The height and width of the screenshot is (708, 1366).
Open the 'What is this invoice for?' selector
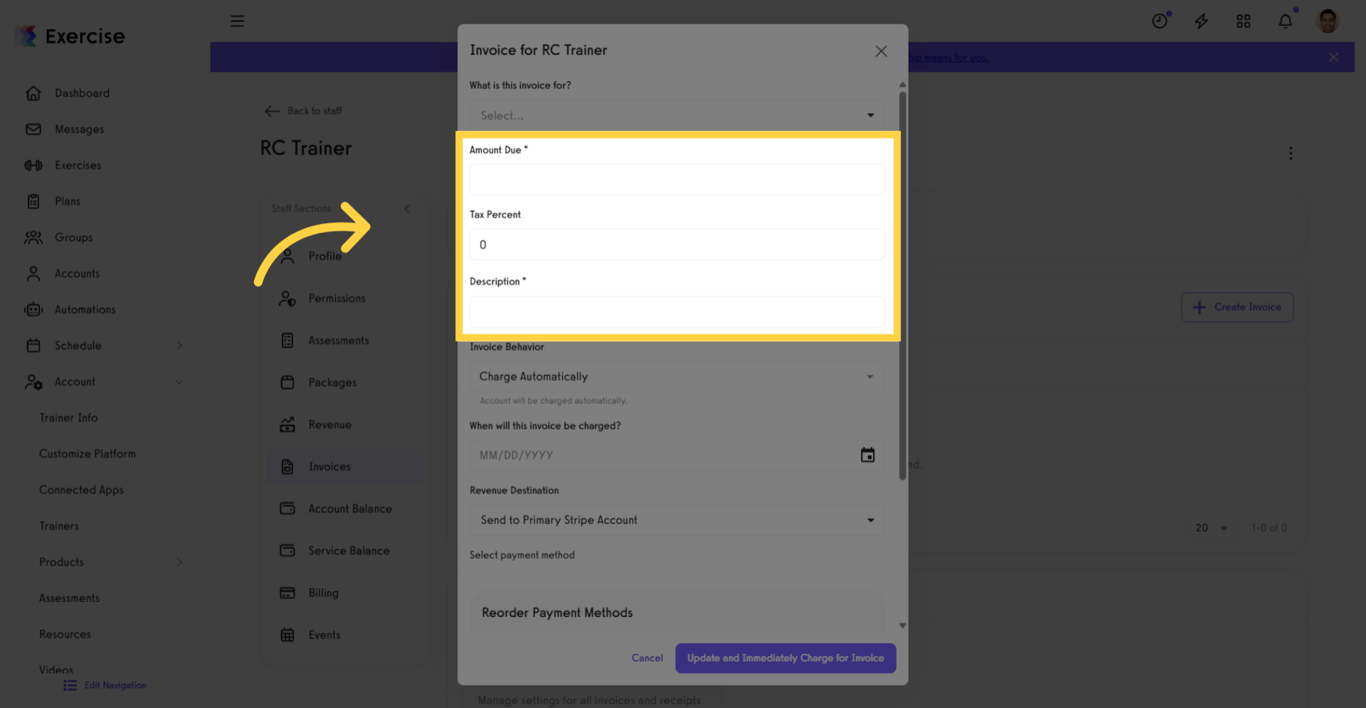(x=677, y=114)
